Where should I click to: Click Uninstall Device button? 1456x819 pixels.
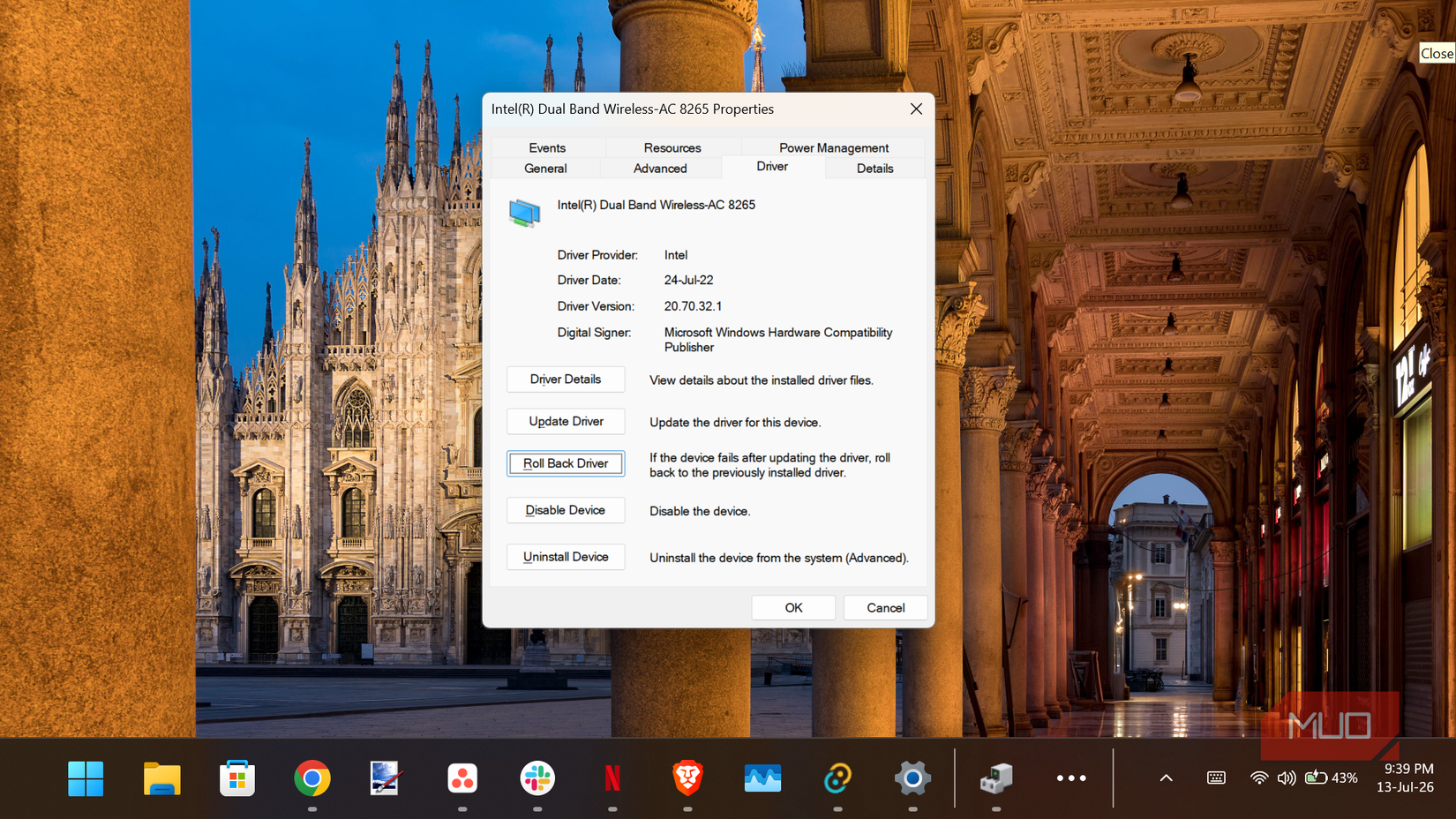coord(566,557)
